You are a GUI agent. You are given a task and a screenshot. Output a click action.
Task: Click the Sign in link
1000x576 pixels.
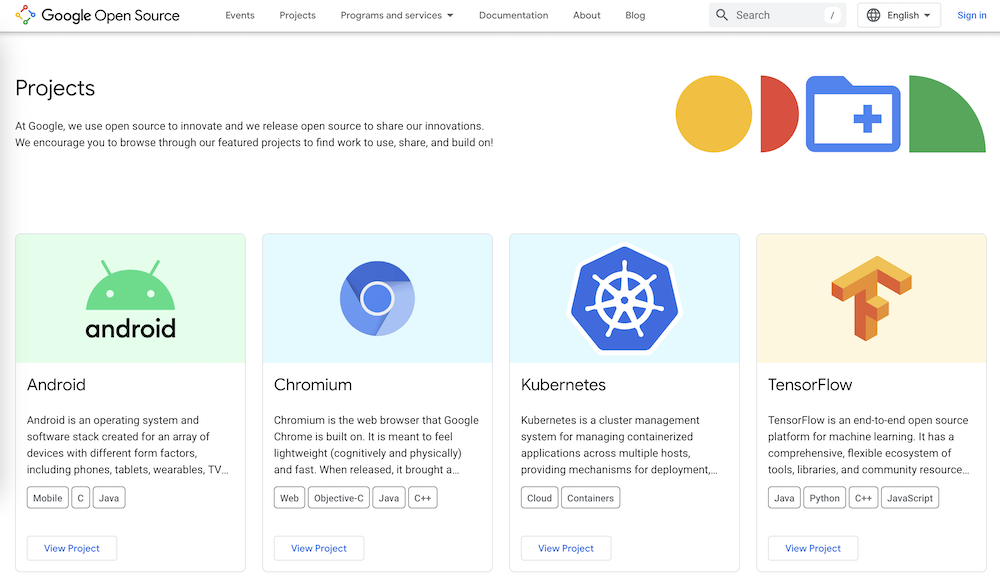pos(972,15)
